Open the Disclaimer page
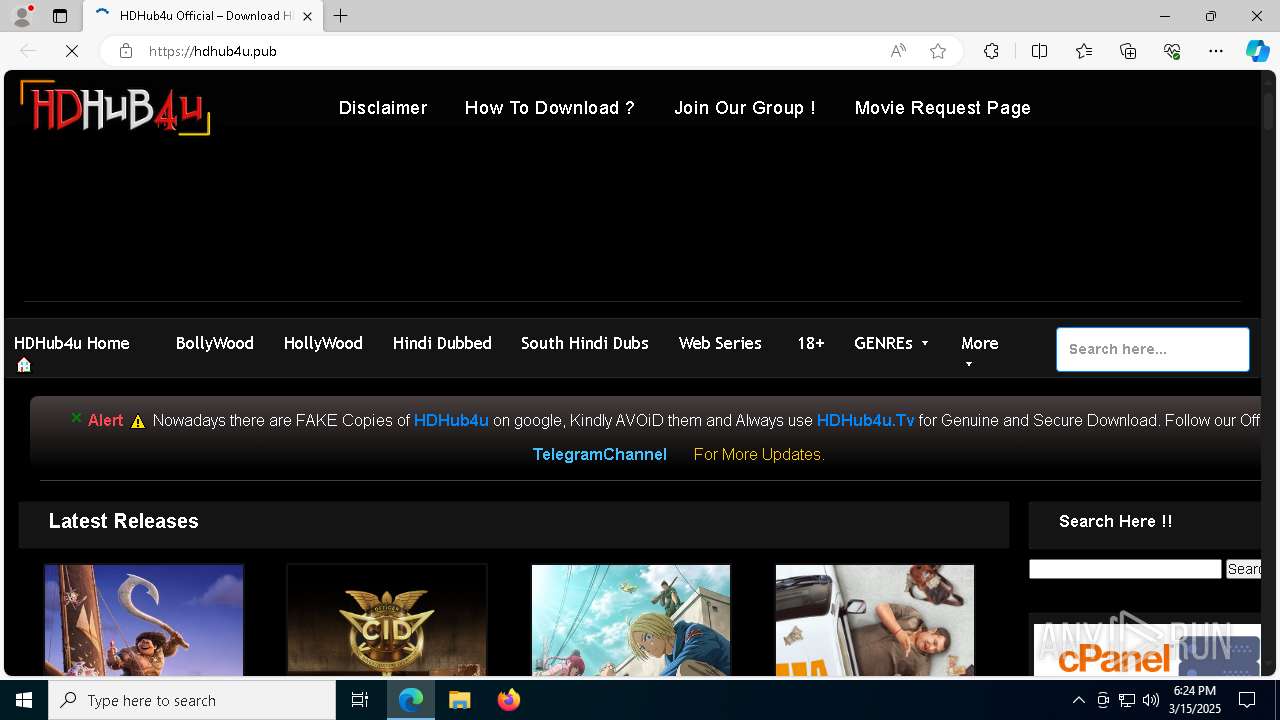This screenshot has width=1280, height=720. (x=383, y=108)
